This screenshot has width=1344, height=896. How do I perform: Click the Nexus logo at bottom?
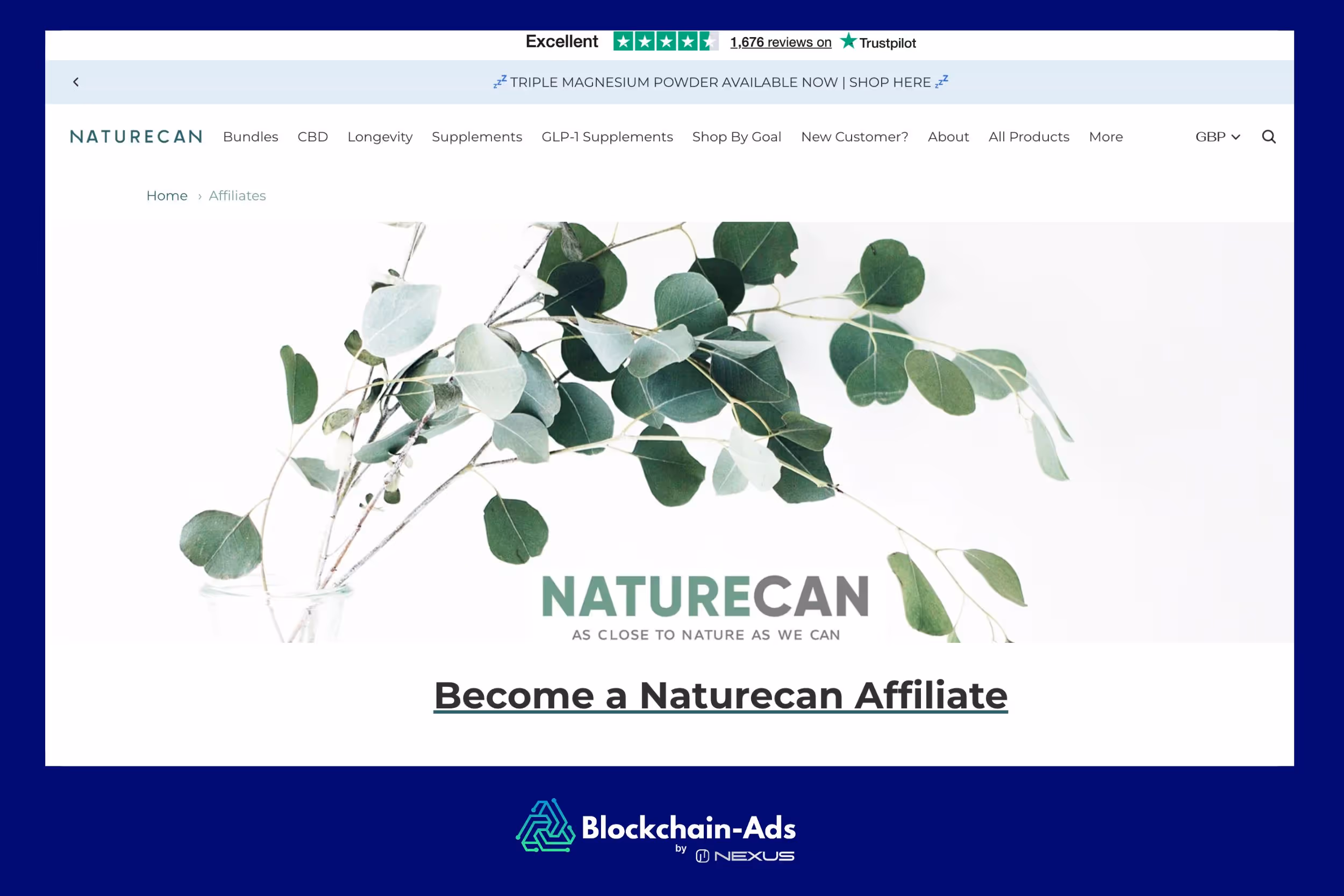pos(745,856)
